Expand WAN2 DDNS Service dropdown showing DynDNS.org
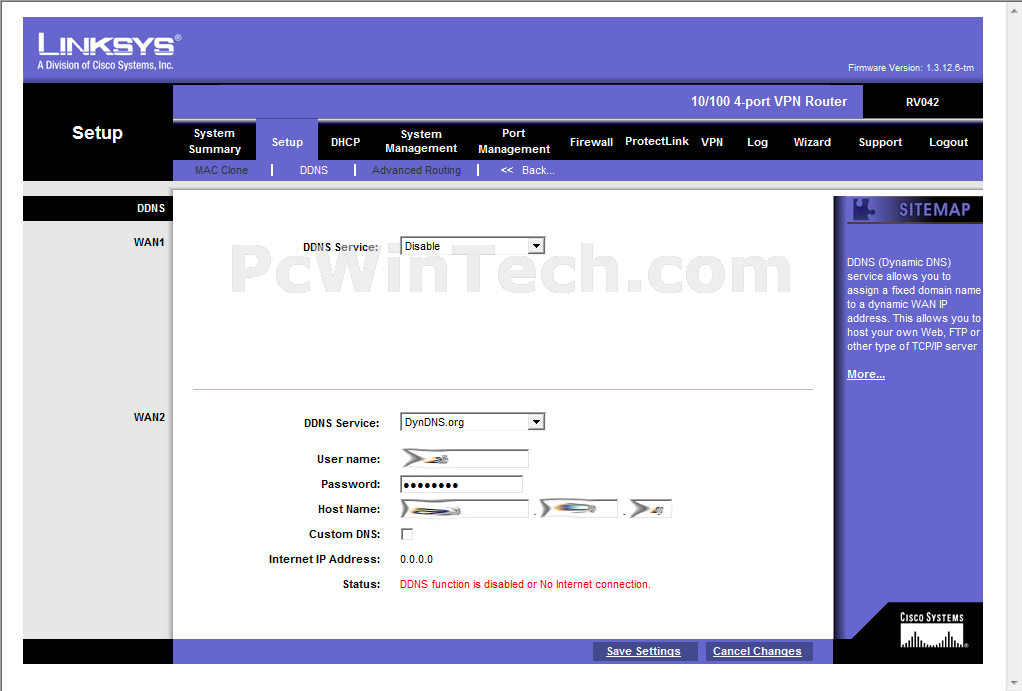Viewport: 1022px width, 691px height. click(473, 422)
